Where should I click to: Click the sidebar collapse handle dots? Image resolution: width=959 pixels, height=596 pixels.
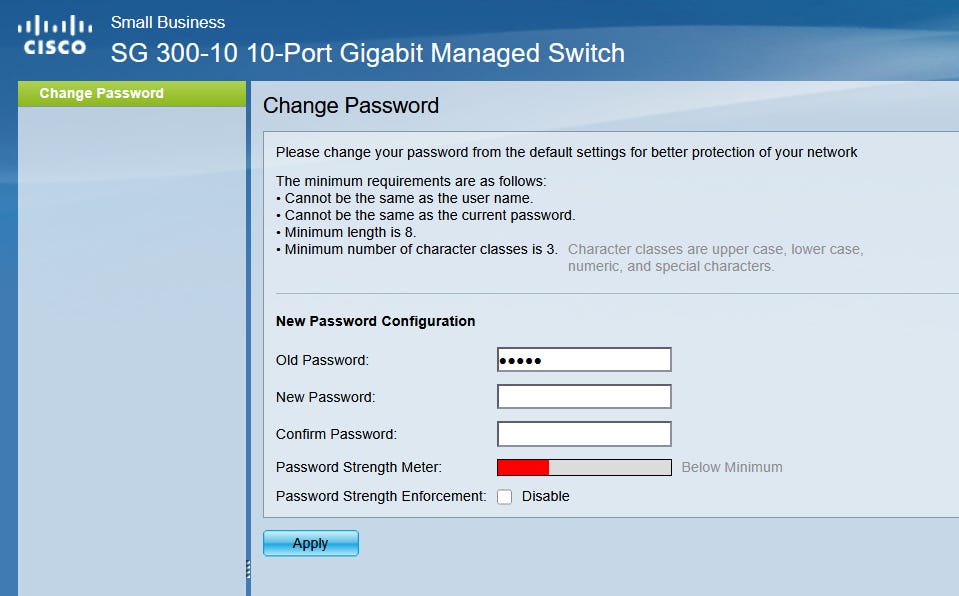[x=248, y=569]
